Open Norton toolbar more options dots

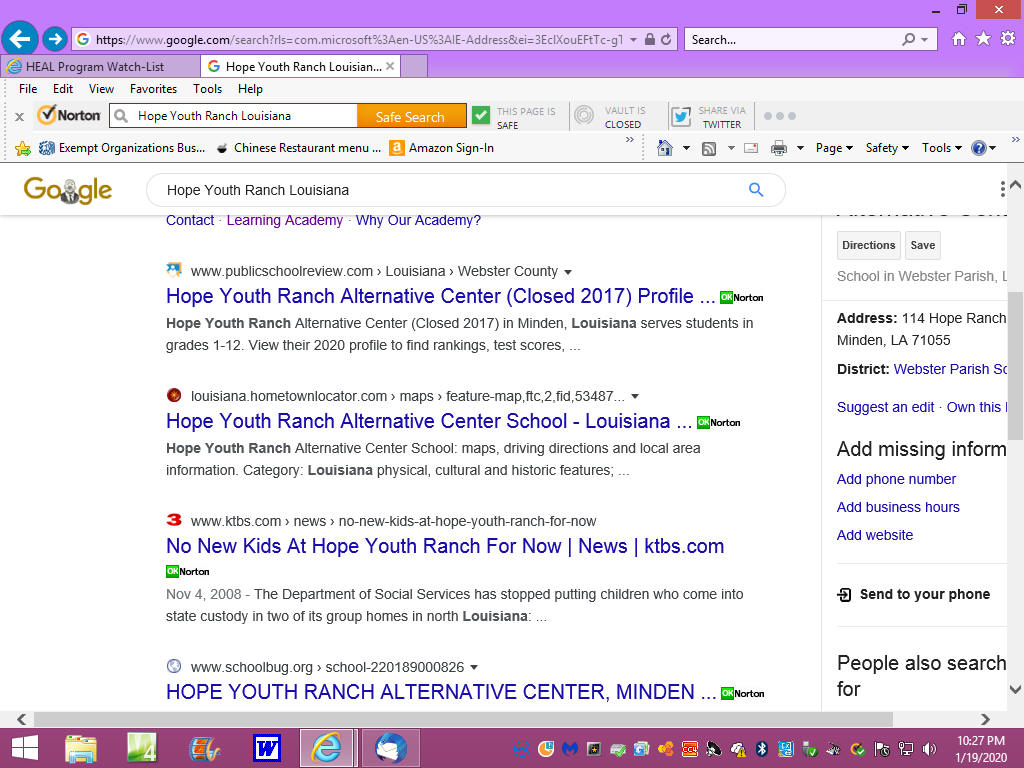click(780, 116)
